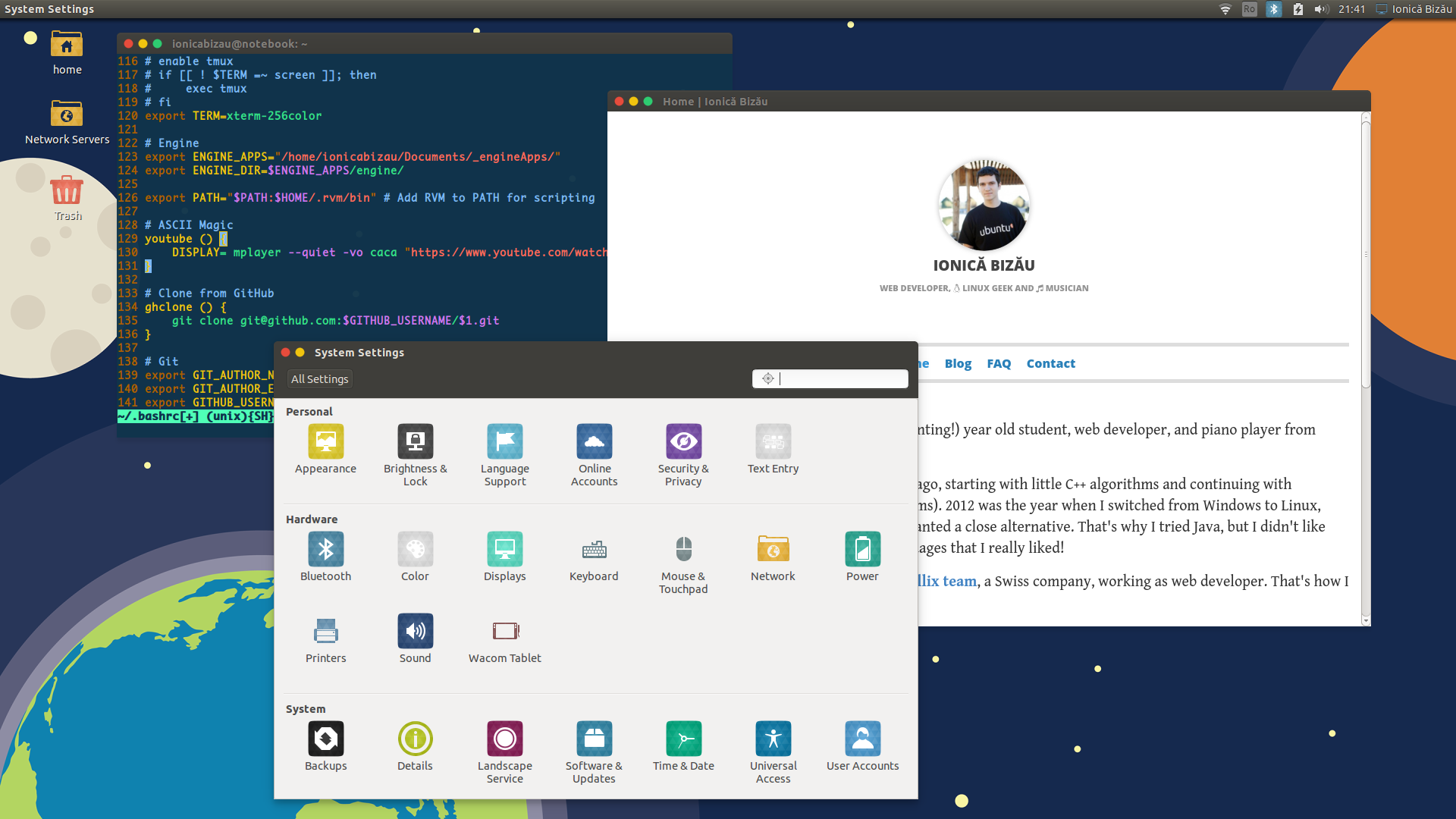This screenshot has height=819, width=1456.
Task: Open User Accounts settings
Action: click(x=862, y=739)
